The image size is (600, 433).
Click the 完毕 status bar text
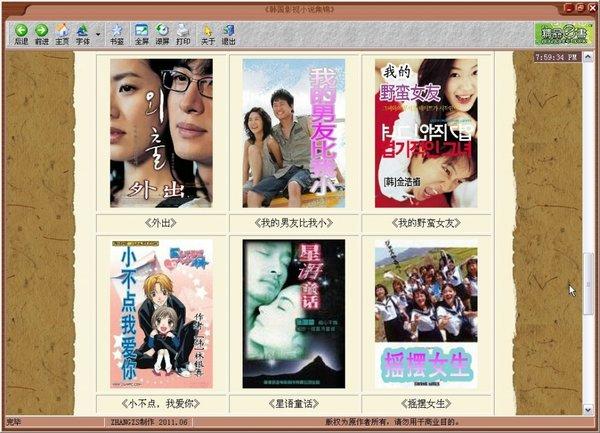pyautogui.click(x=14, y=422)
